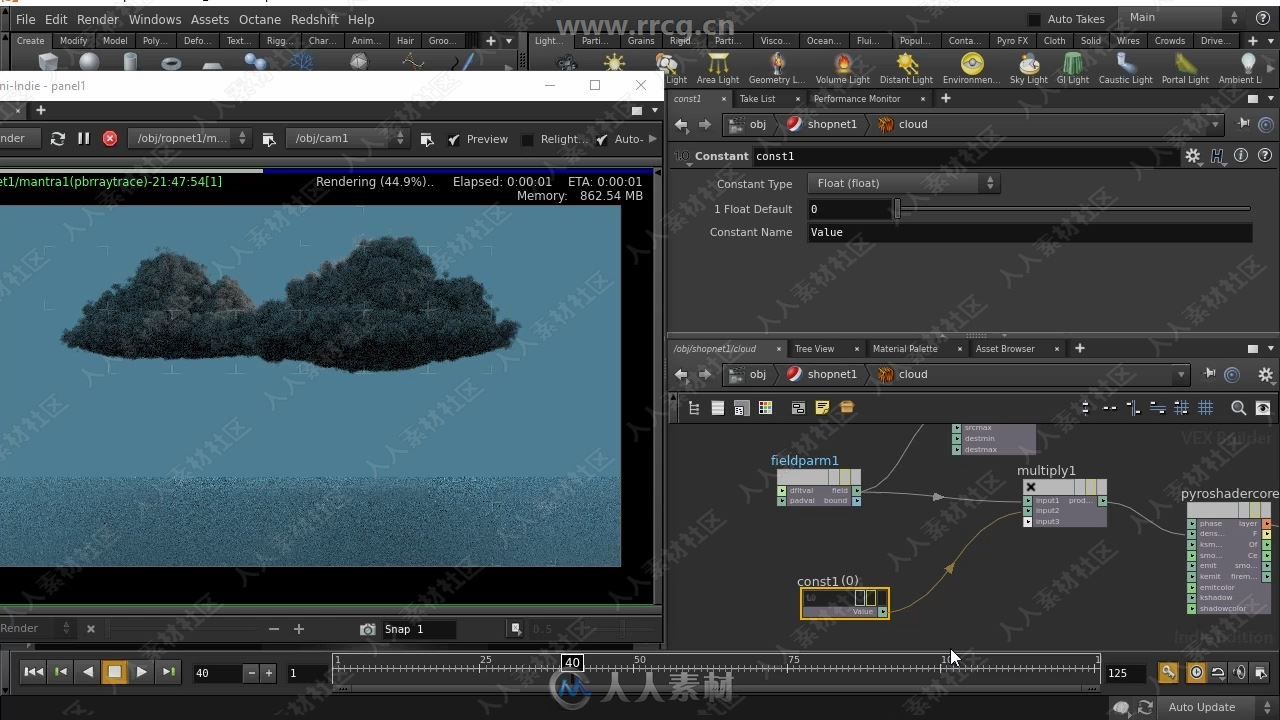The width and height of the screenshot is (1280, 720).
Task: Toggle the audio icon on the timeline
Action: pyautogui.click(x=1239, y=673)
